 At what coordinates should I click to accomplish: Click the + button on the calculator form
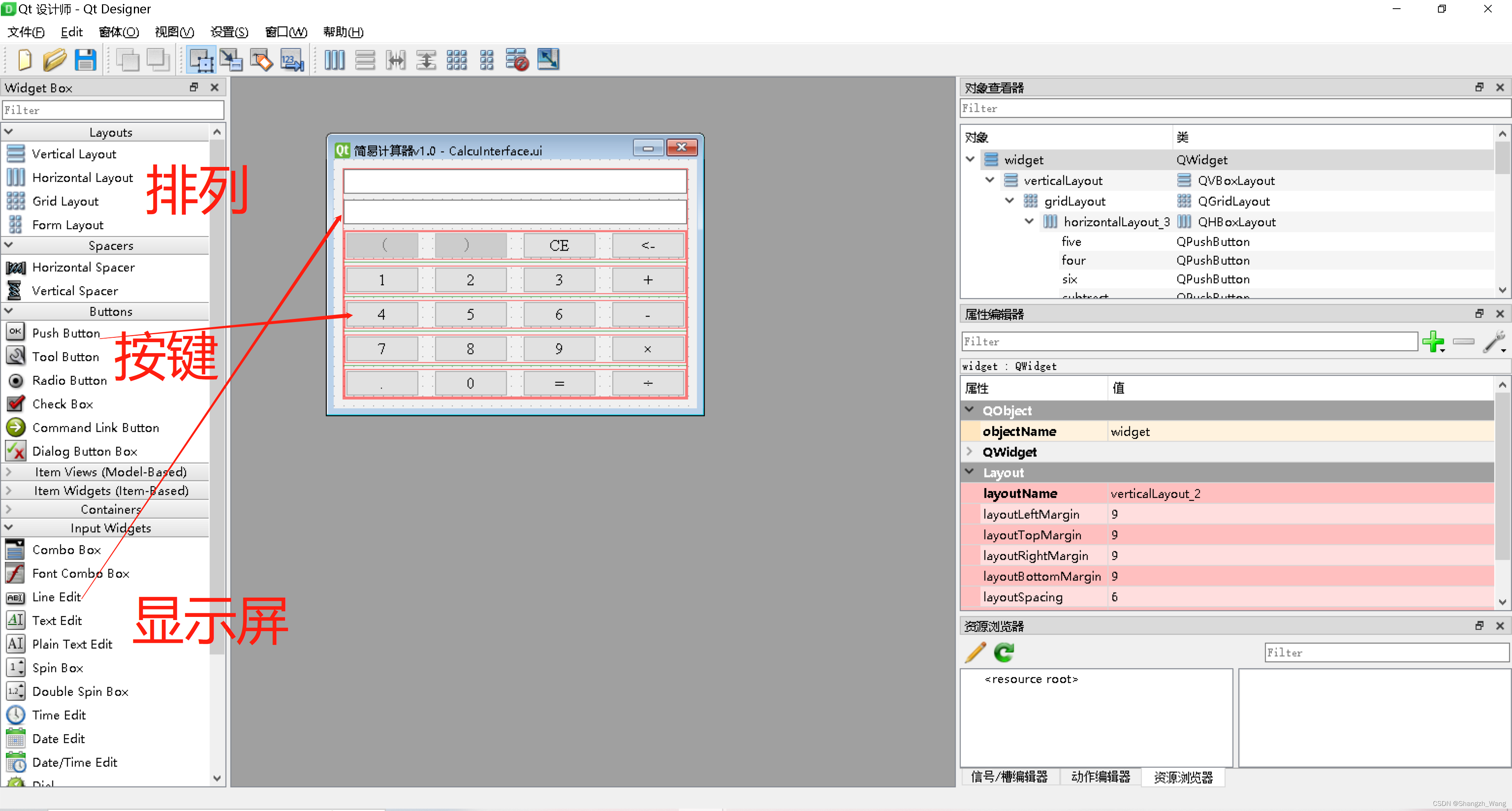click(x=647, y=280)
